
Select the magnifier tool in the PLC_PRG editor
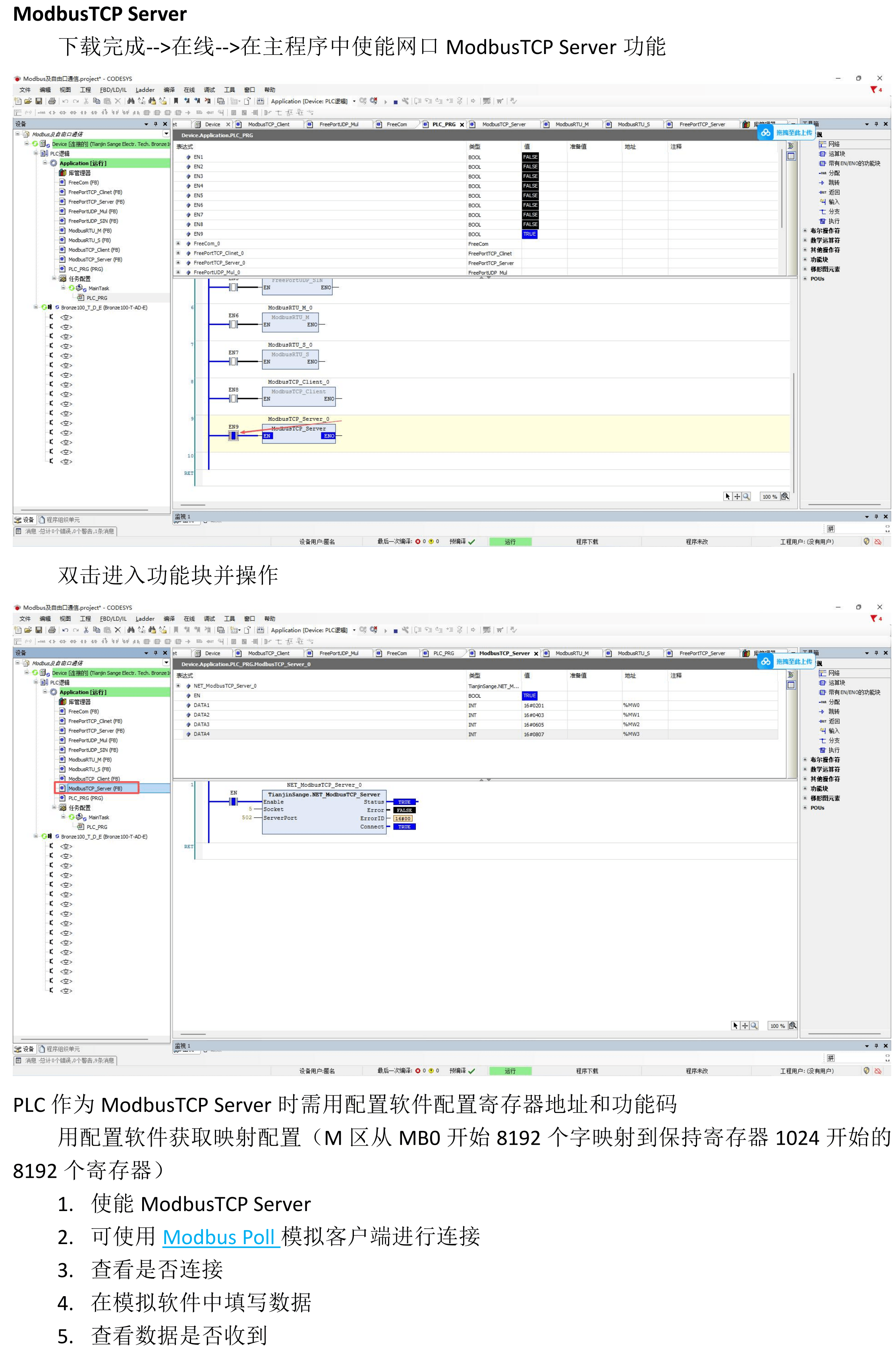(x=746, y=496)
